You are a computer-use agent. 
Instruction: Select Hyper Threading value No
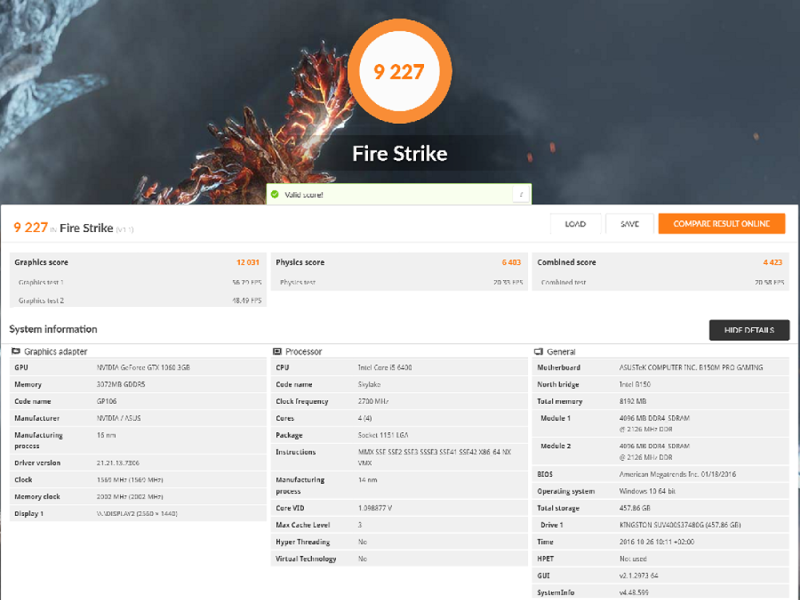point(362,542)
